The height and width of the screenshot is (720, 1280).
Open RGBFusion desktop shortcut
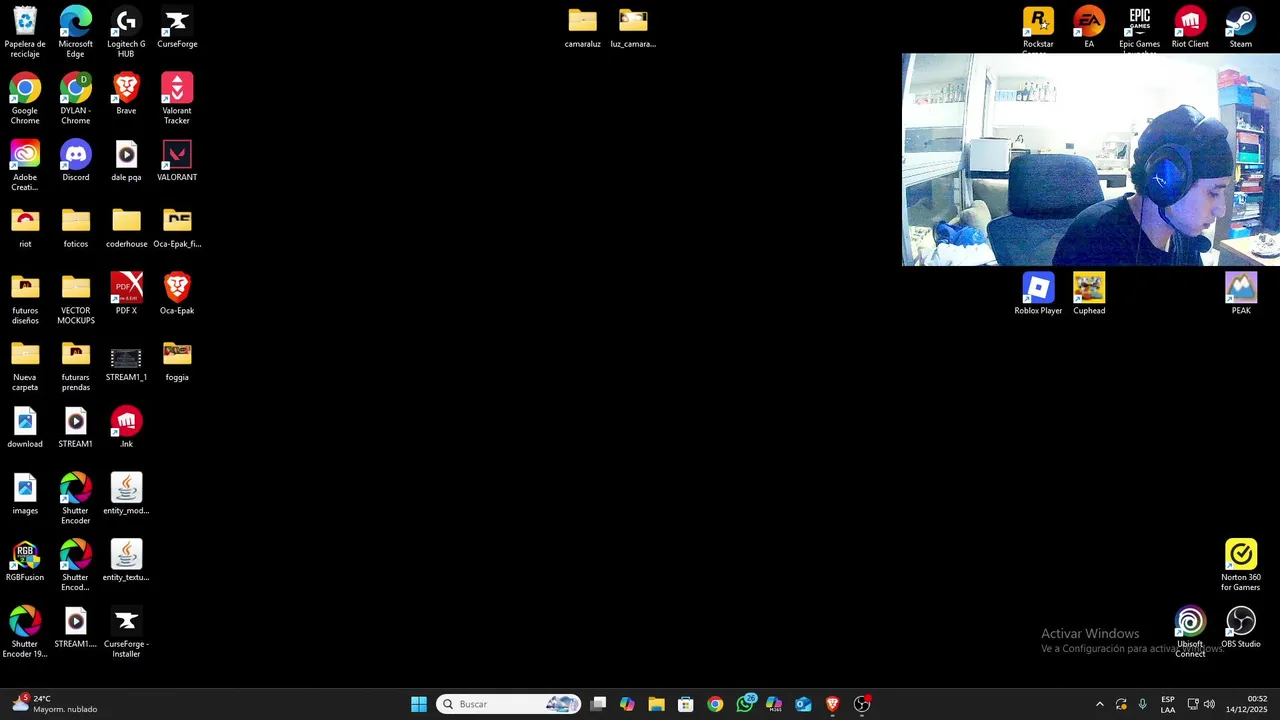[25, 561]
